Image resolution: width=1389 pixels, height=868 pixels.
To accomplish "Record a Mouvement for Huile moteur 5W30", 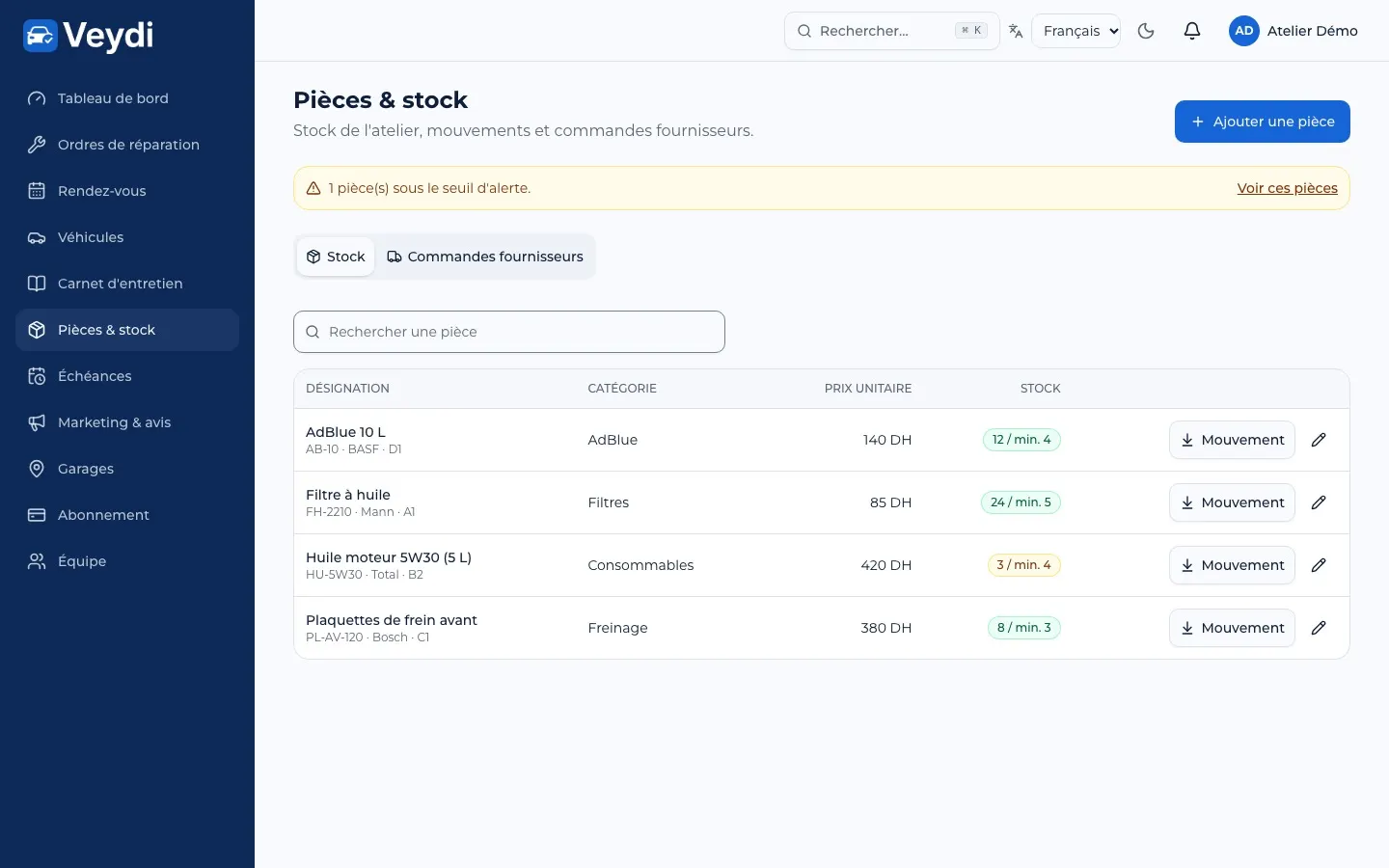I will [1232, 565].
